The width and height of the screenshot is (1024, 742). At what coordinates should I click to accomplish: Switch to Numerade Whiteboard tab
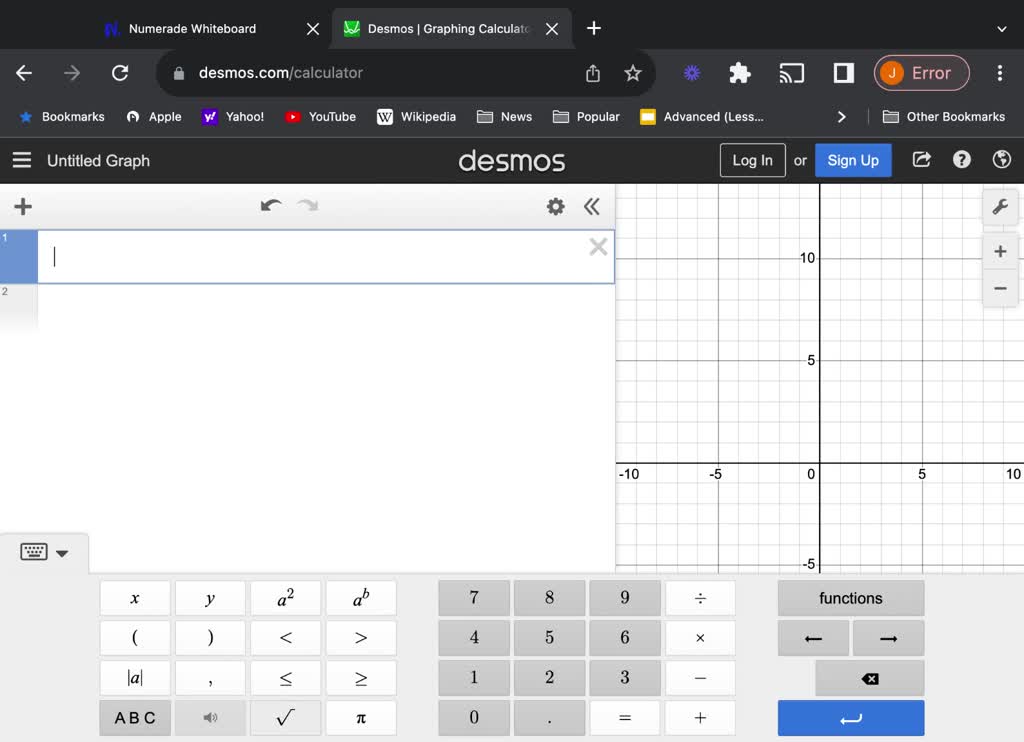192,29
